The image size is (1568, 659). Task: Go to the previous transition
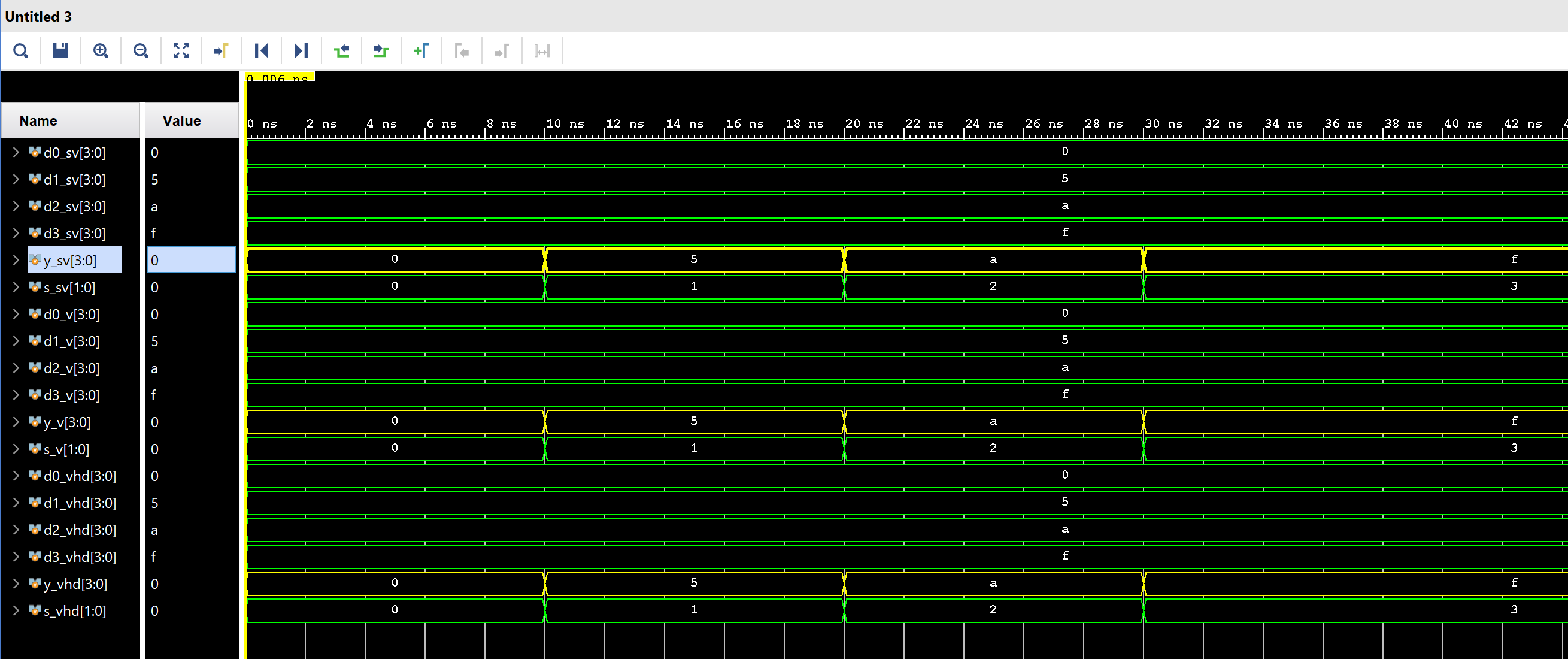pos(341,50)
